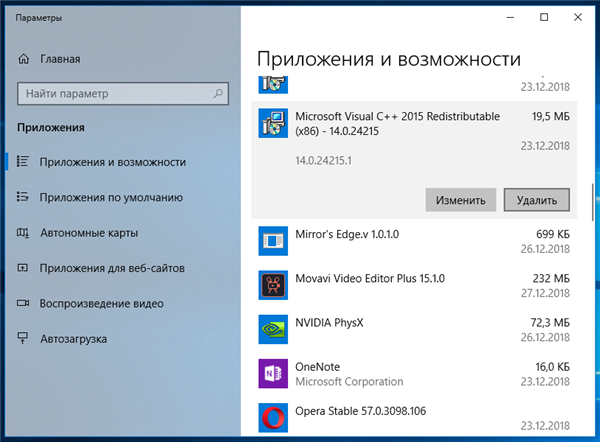
Task: Click the Home house icon
Action: [24, 59]
